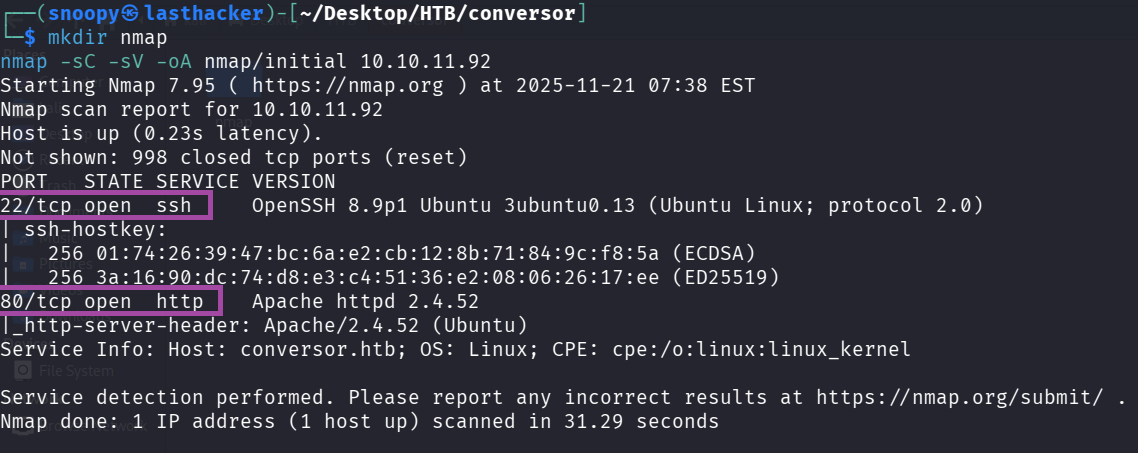Click the highlighted 80/tcp open http box

tap(110, 301)
